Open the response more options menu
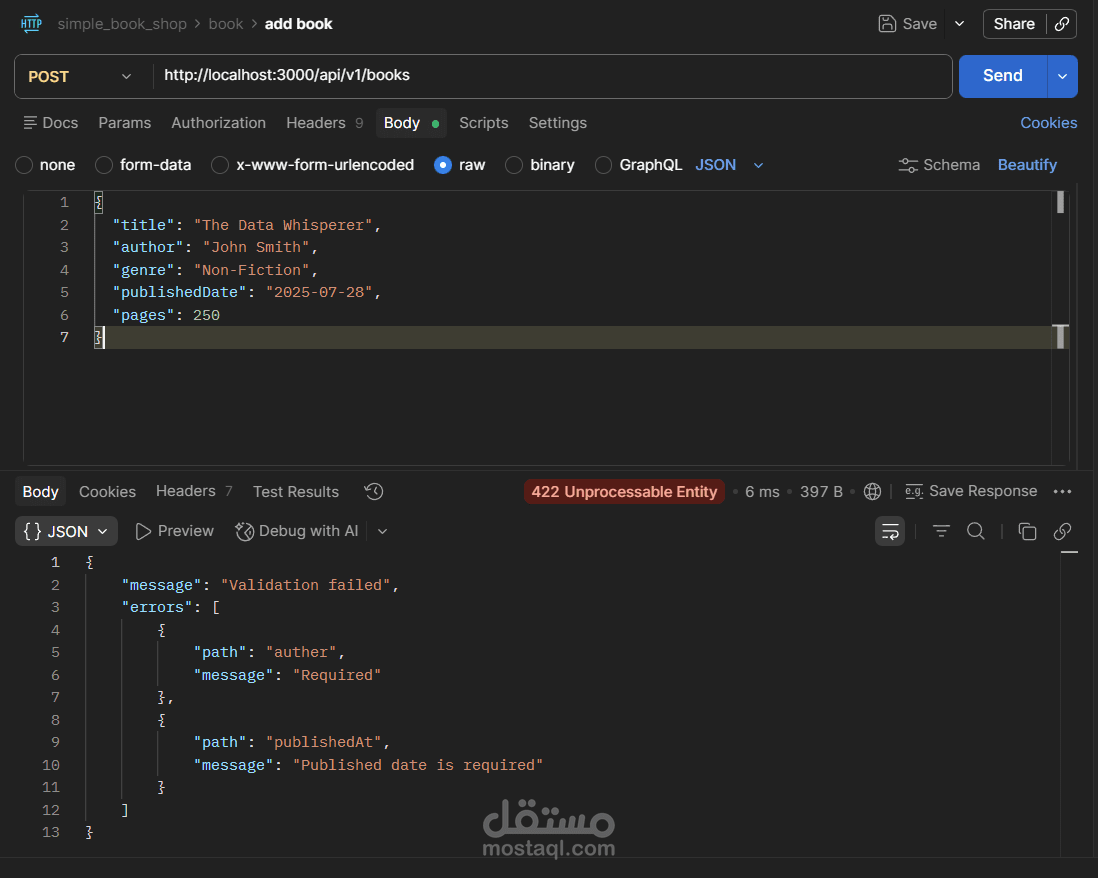 (1063, 491)
